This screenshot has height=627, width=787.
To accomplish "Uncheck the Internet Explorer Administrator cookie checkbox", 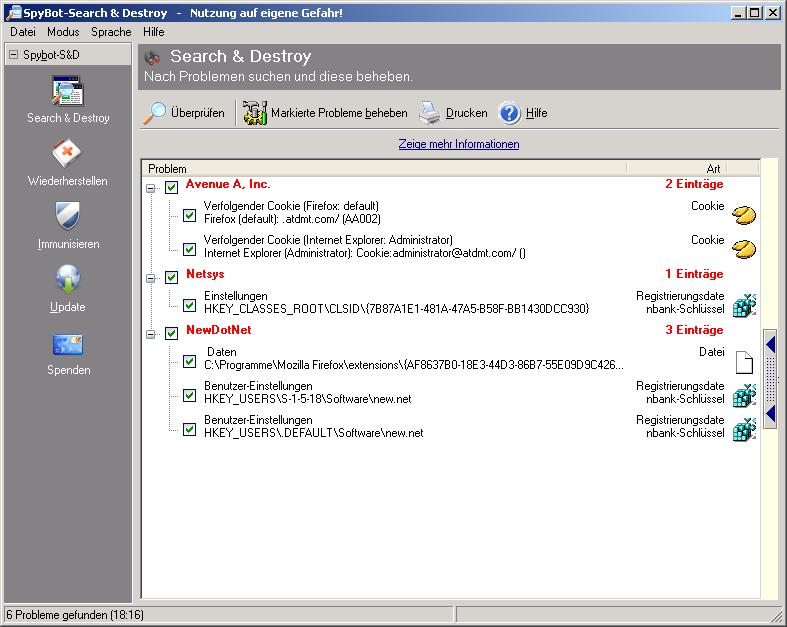I will (x=189, y=249).
